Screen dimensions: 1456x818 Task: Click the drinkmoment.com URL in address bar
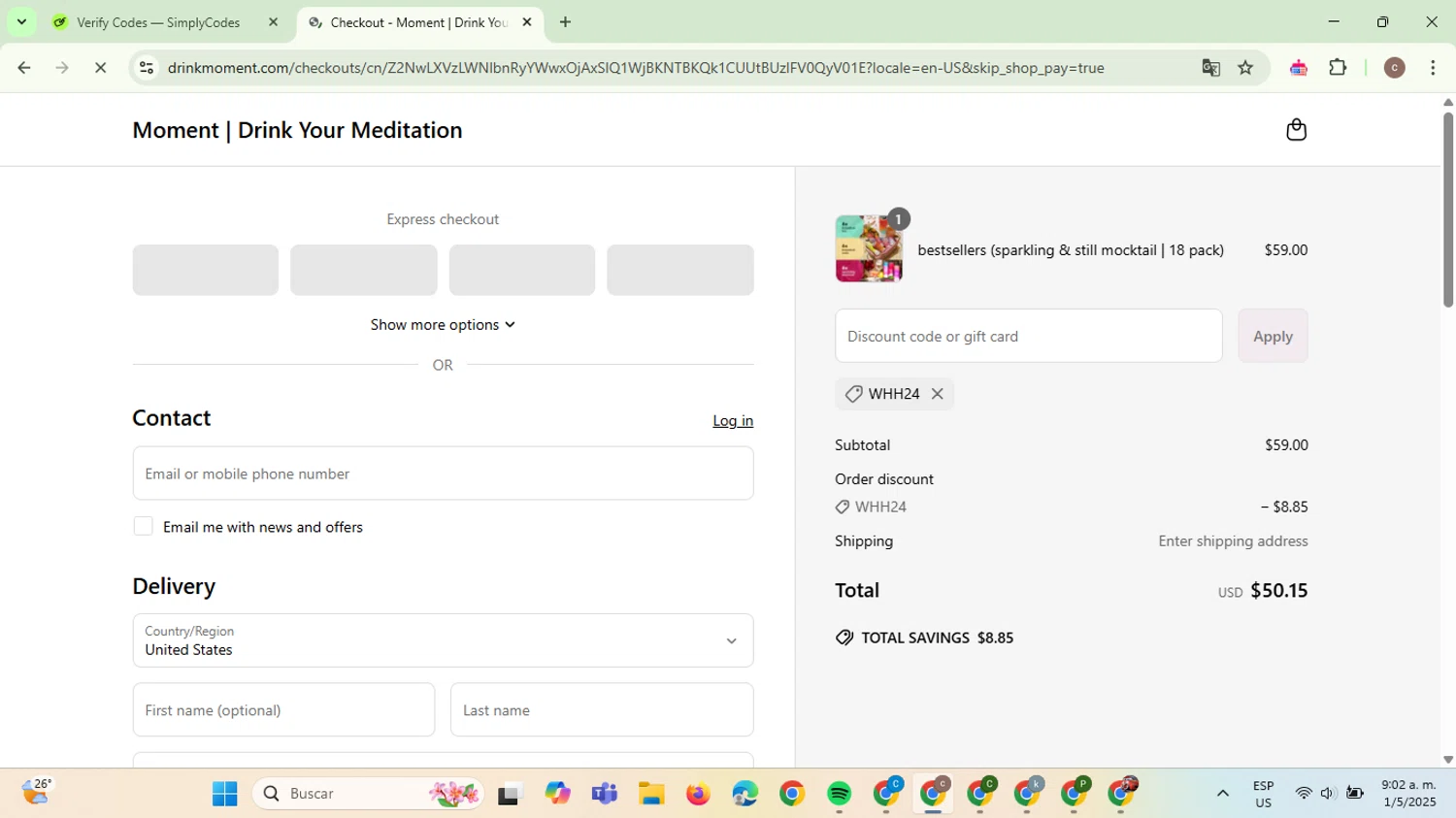[636, 68]
